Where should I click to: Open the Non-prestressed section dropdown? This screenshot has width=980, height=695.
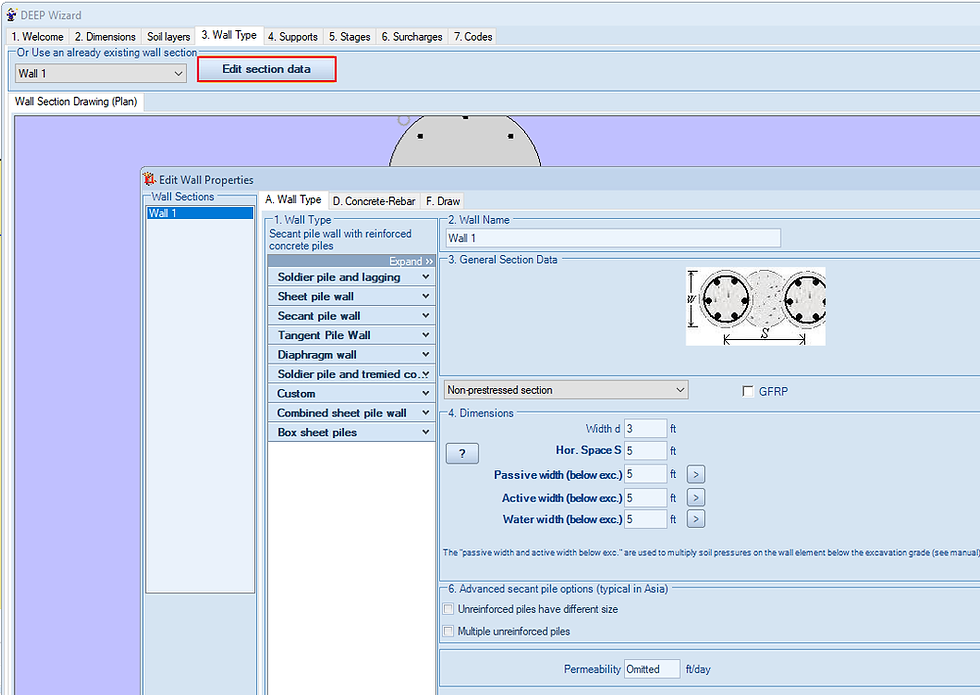coord(566,390)
